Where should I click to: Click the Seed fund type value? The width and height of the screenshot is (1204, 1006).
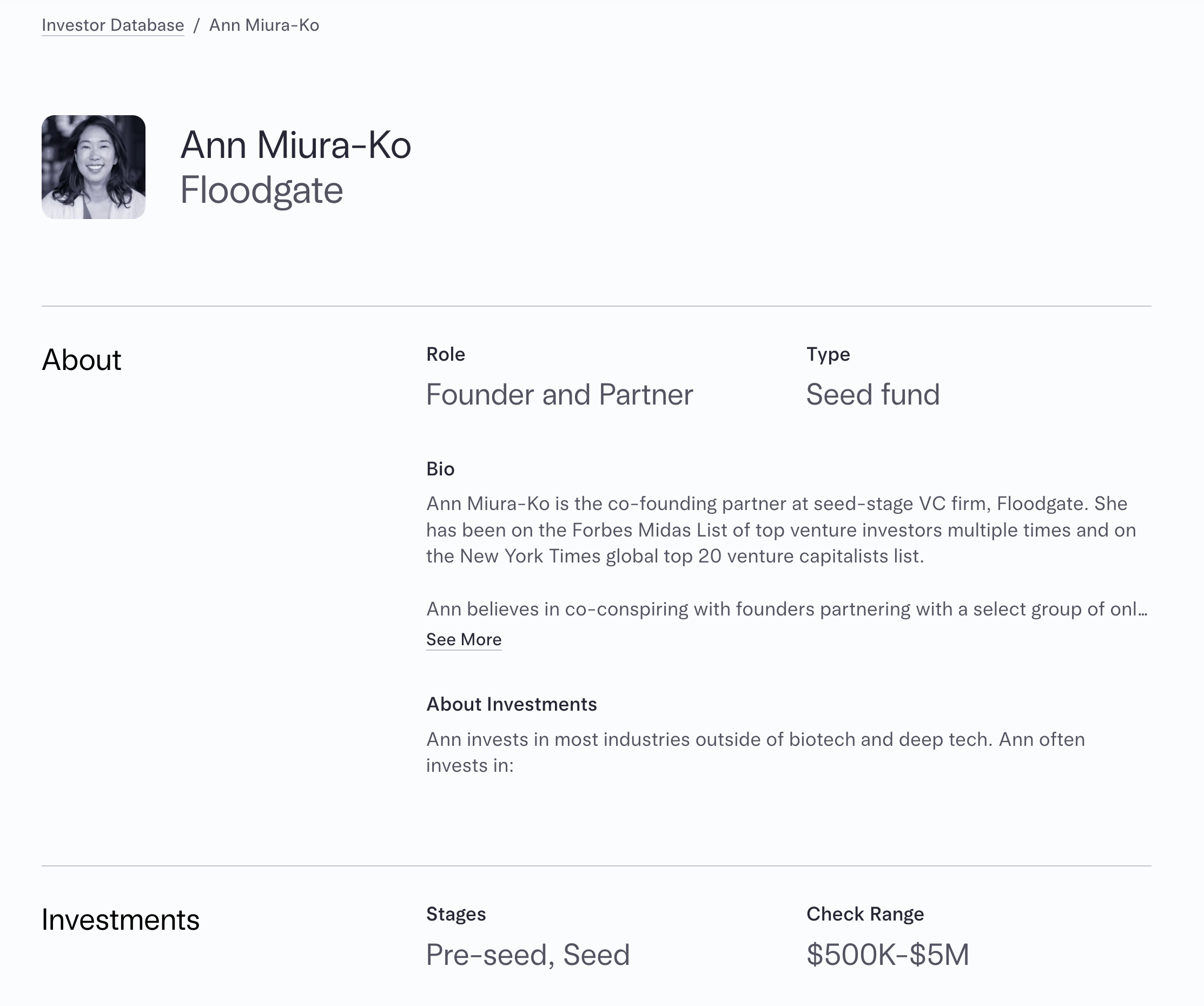(x=872, y=394)
